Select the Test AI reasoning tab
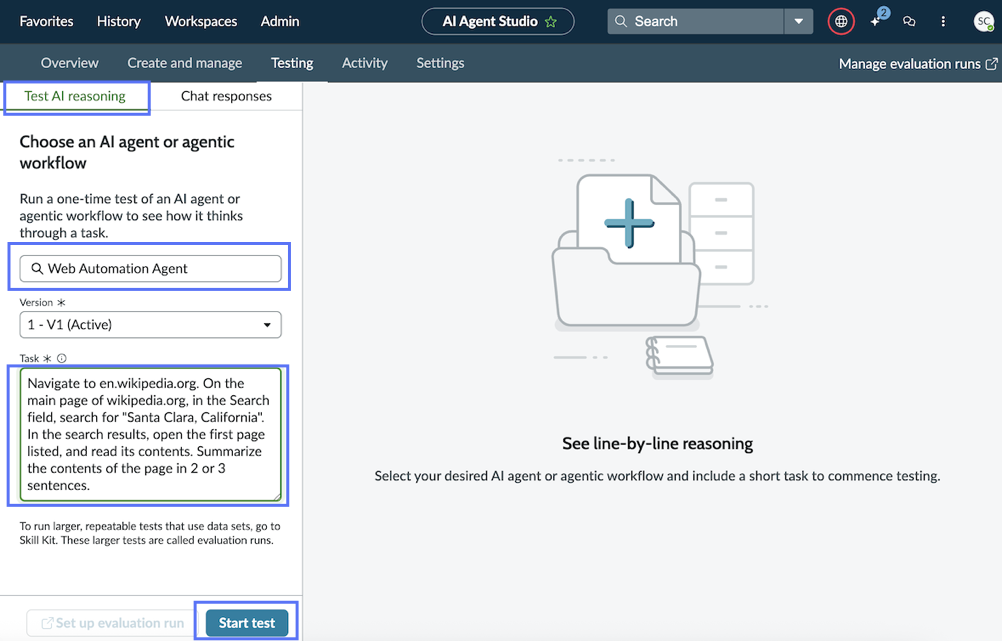This screenshot has width=1002, height=641. pos(75,97)
